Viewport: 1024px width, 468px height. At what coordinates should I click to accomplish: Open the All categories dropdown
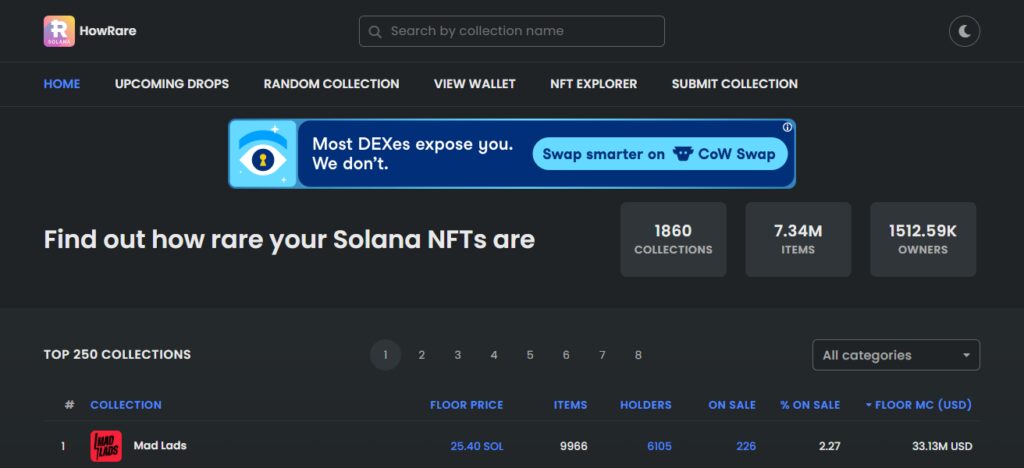click(x=896, y=355)
